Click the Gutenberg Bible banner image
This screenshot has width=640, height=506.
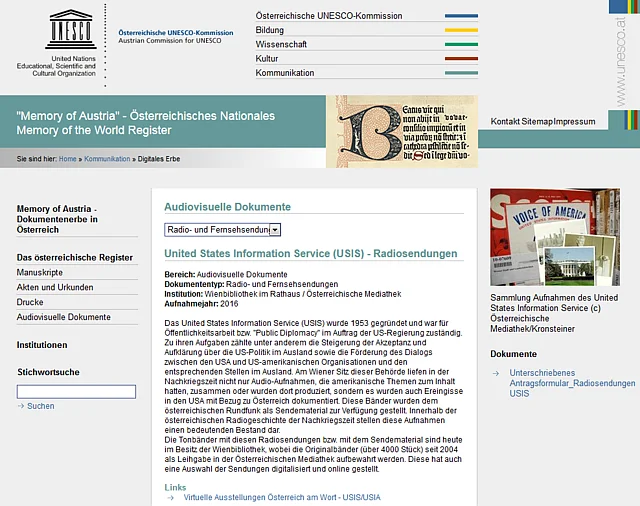pyautogui.click(x=402, y=131)
